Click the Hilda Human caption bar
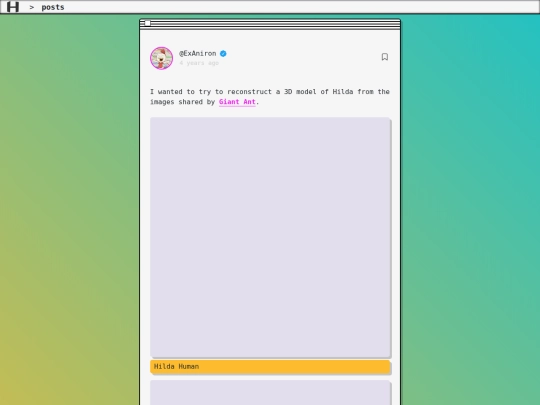Image resolution: width=540 pixels, height=405 pixels. [270, 367]
